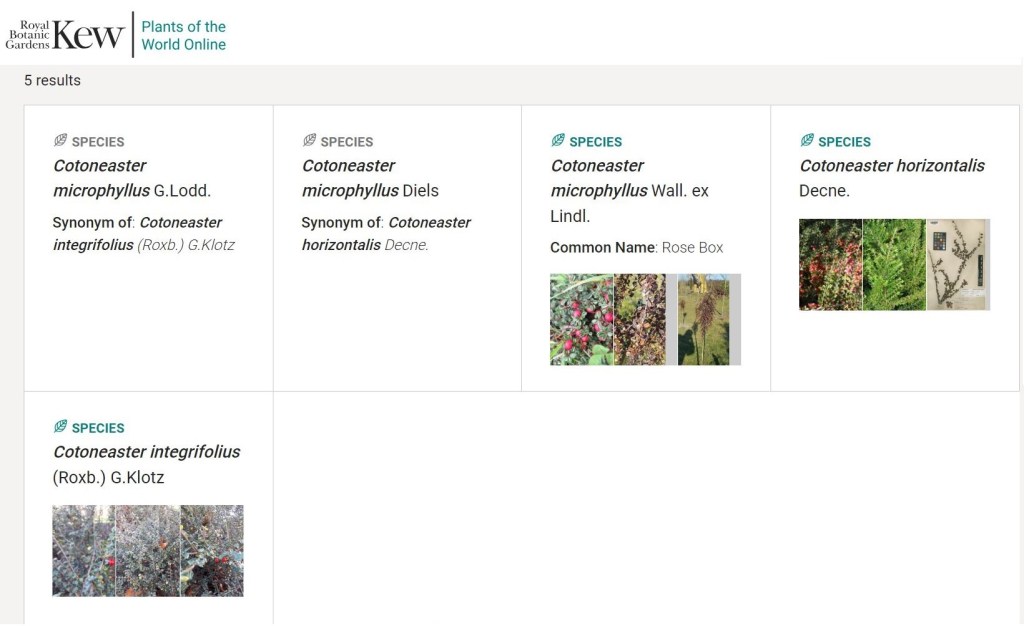The height and width of the screenshot is (626, 1024).
Task: Open Cotoneaster microphyllus G.Lodd. species title
Action: [x=131, y=178]
